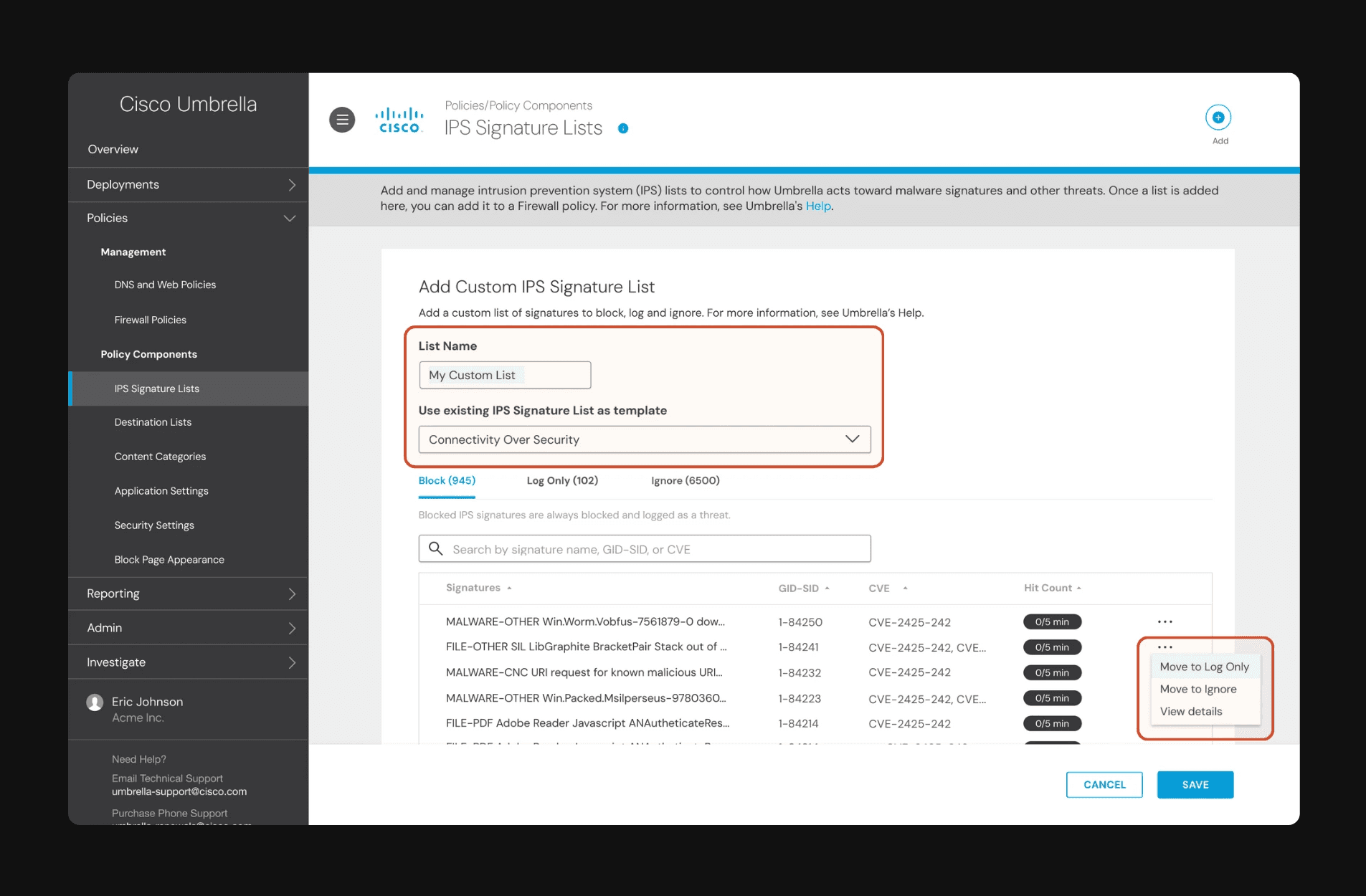Screen dimensions: 1366x896
Task: Sort by GID-SID column arrow
Action: (827, 588)
